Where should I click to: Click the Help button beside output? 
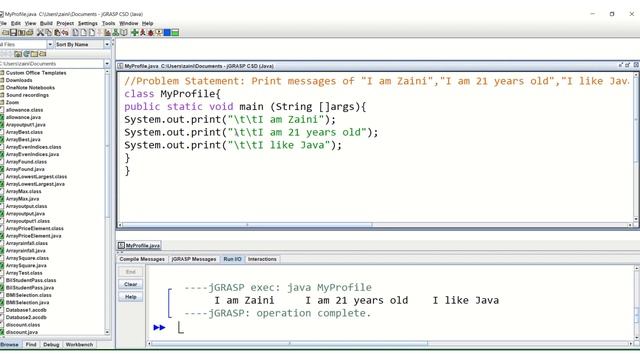(x=131, y=297)
